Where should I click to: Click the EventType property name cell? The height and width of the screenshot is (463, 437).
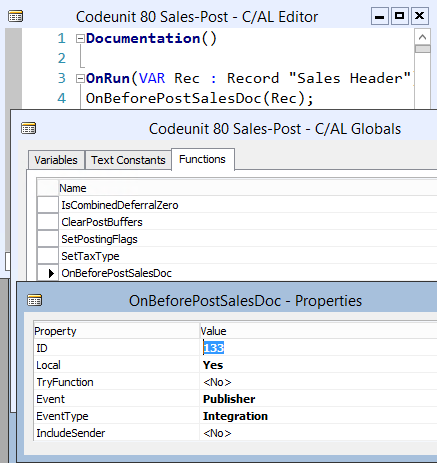click(117, 416)
